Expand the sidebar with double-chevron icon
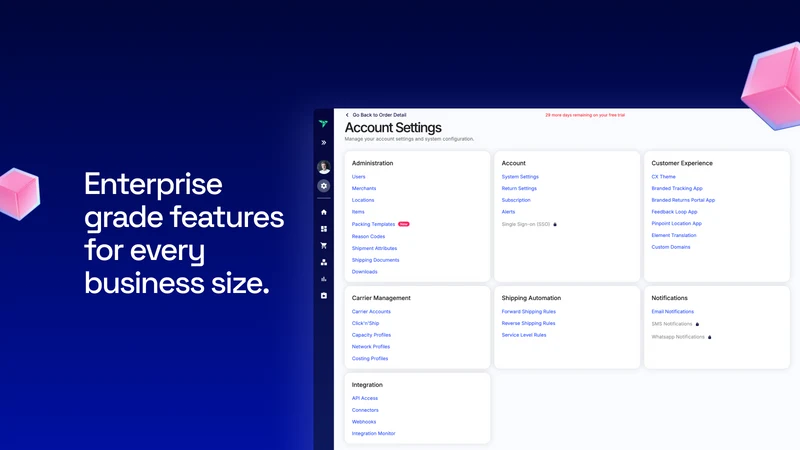This screenshot has width=800, height=450. 323,143
